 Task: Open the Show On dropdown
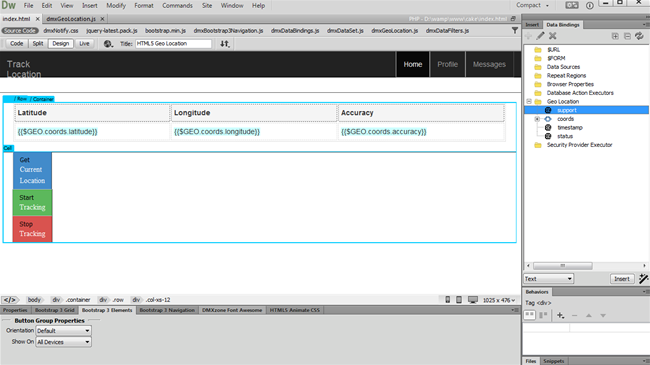(x=63, y=342)
